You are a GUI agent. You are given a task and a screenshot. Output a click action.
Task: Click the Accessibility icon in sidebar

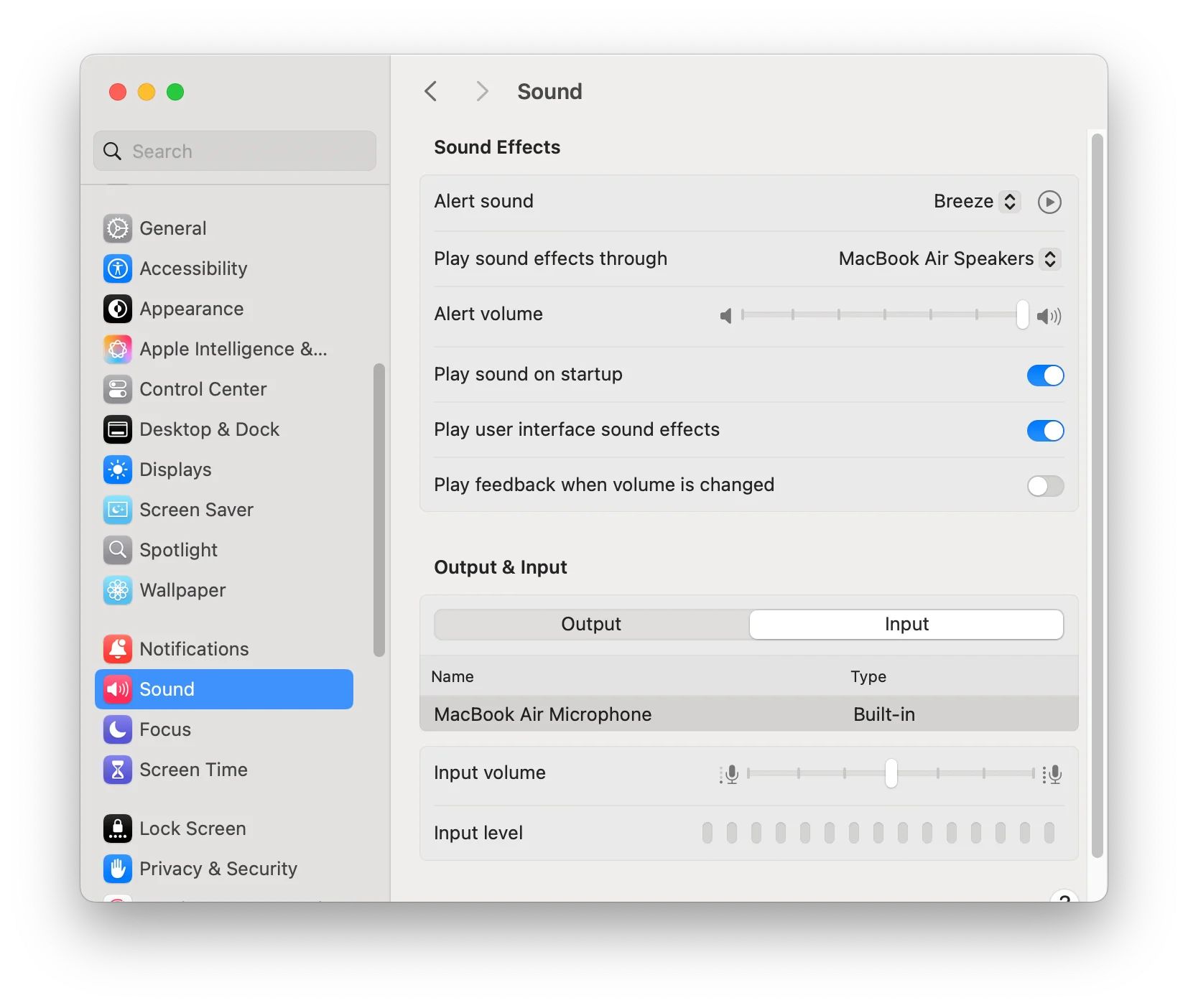click(118, 269)
